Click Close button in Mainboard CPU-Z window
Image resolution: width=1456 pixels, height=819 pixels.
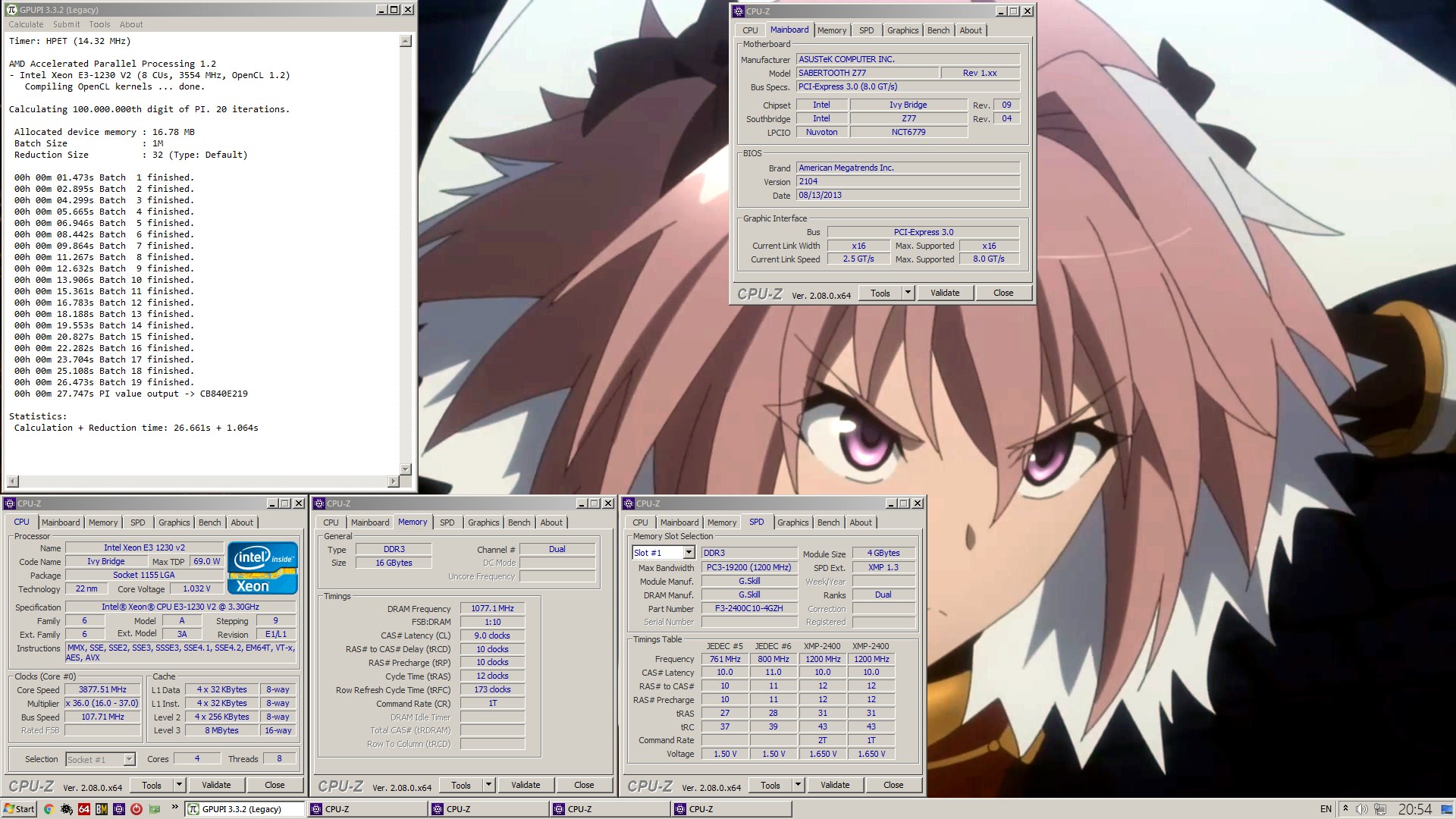click(1003, 293)
